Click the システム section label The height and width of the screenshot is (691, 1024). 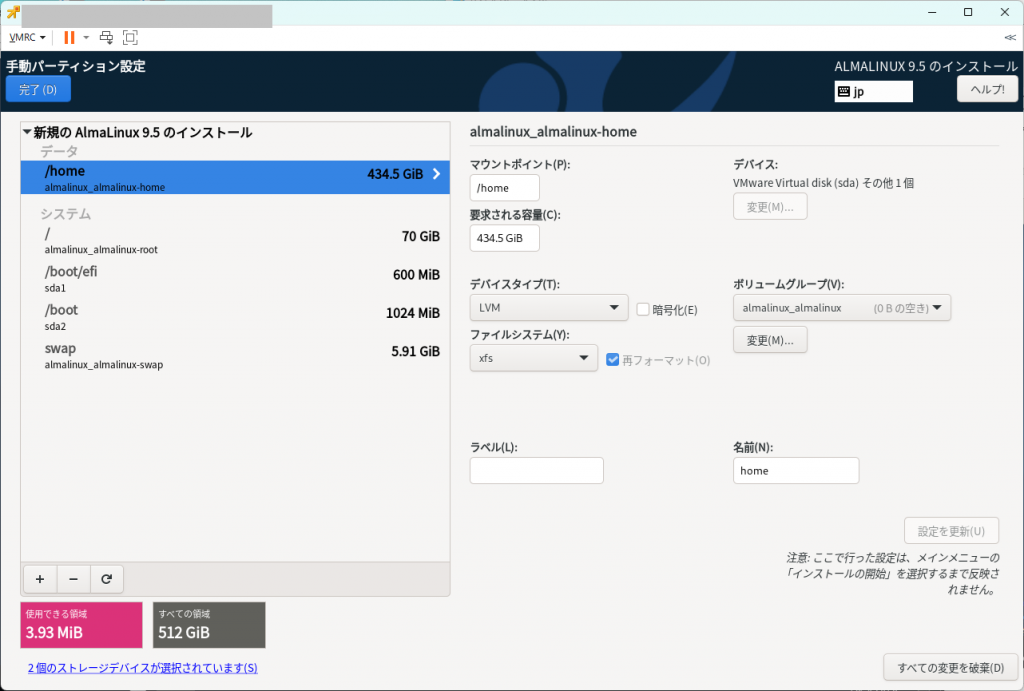click(65, 214)
